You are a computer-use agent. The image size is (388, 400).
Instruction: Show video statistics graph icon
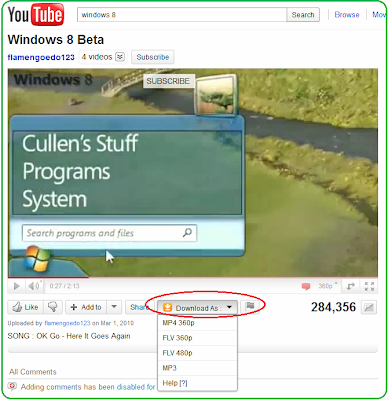point(369,307)
